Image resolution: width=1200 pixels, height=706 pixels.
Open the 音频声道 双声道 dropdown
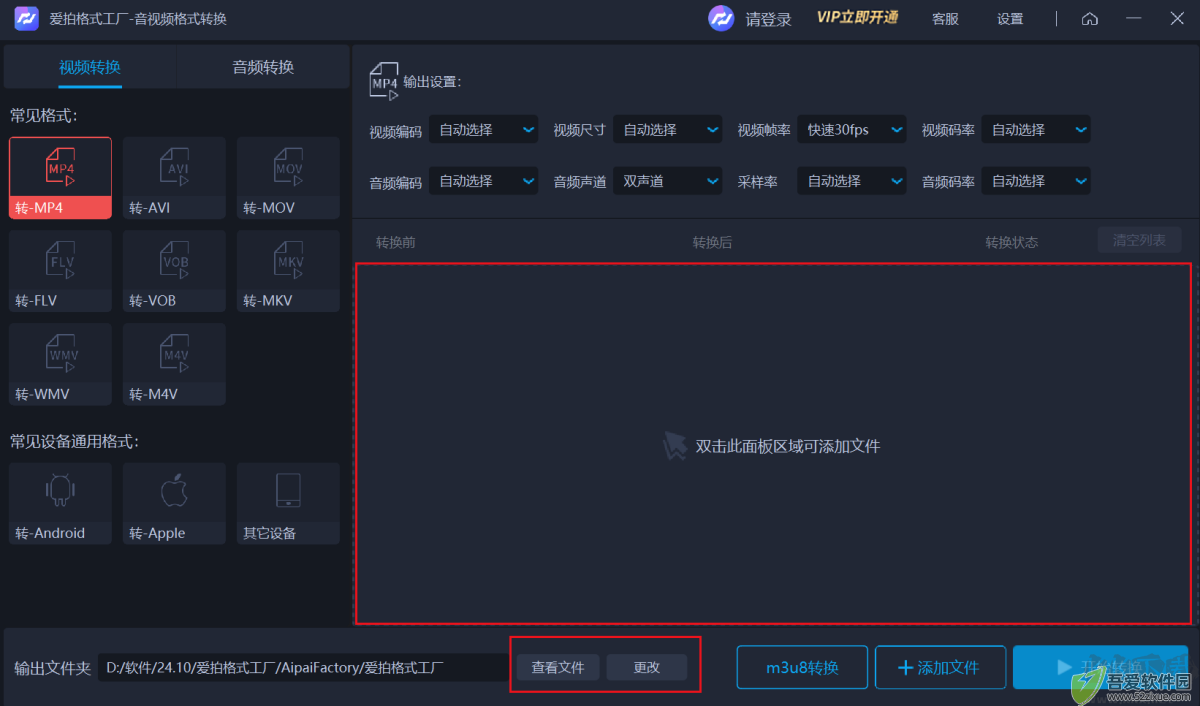pyautogui.click(x=667, y=181)
